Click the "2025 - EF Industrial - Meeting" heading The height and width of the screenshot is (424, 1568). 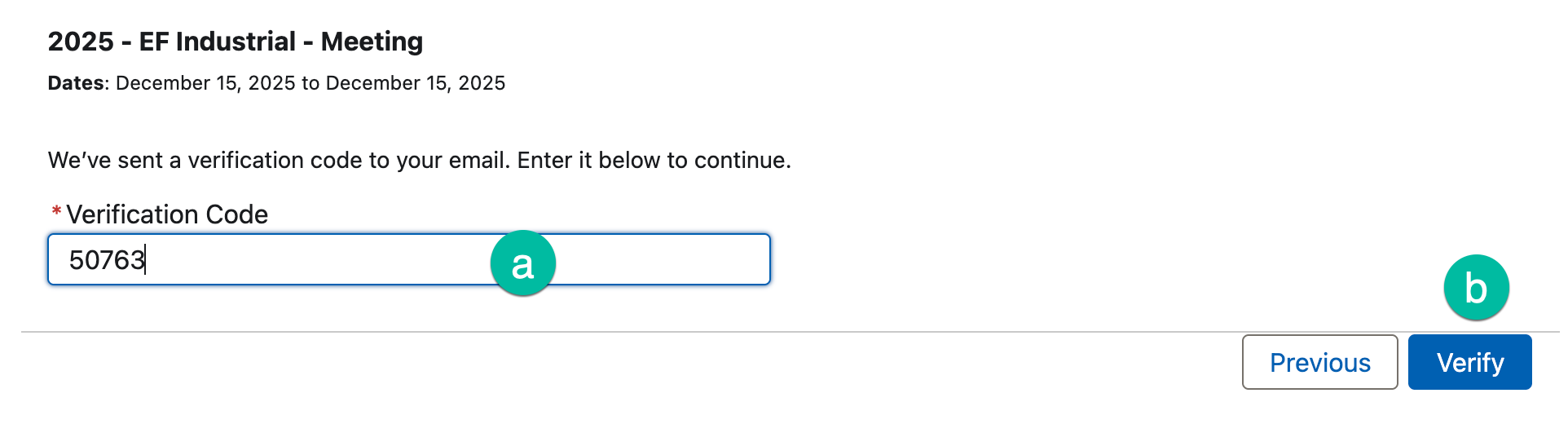(235, 42)
